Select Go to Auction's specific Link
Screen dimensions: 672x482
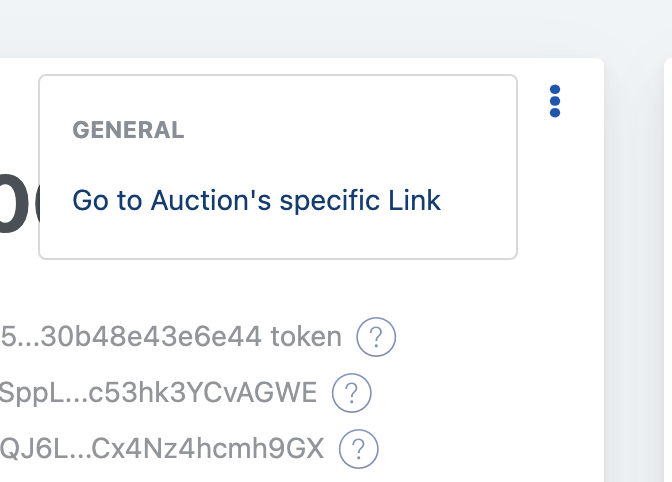pos(256,200)
